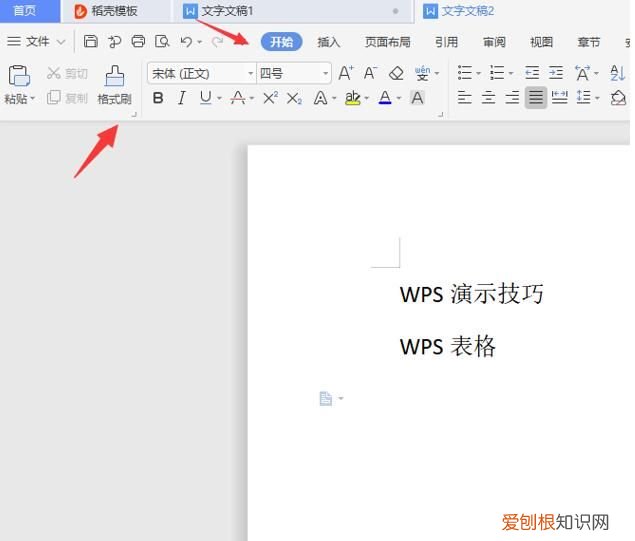Click the character shading A icon
The image size is (635, 541).
[x=417, y=98]
